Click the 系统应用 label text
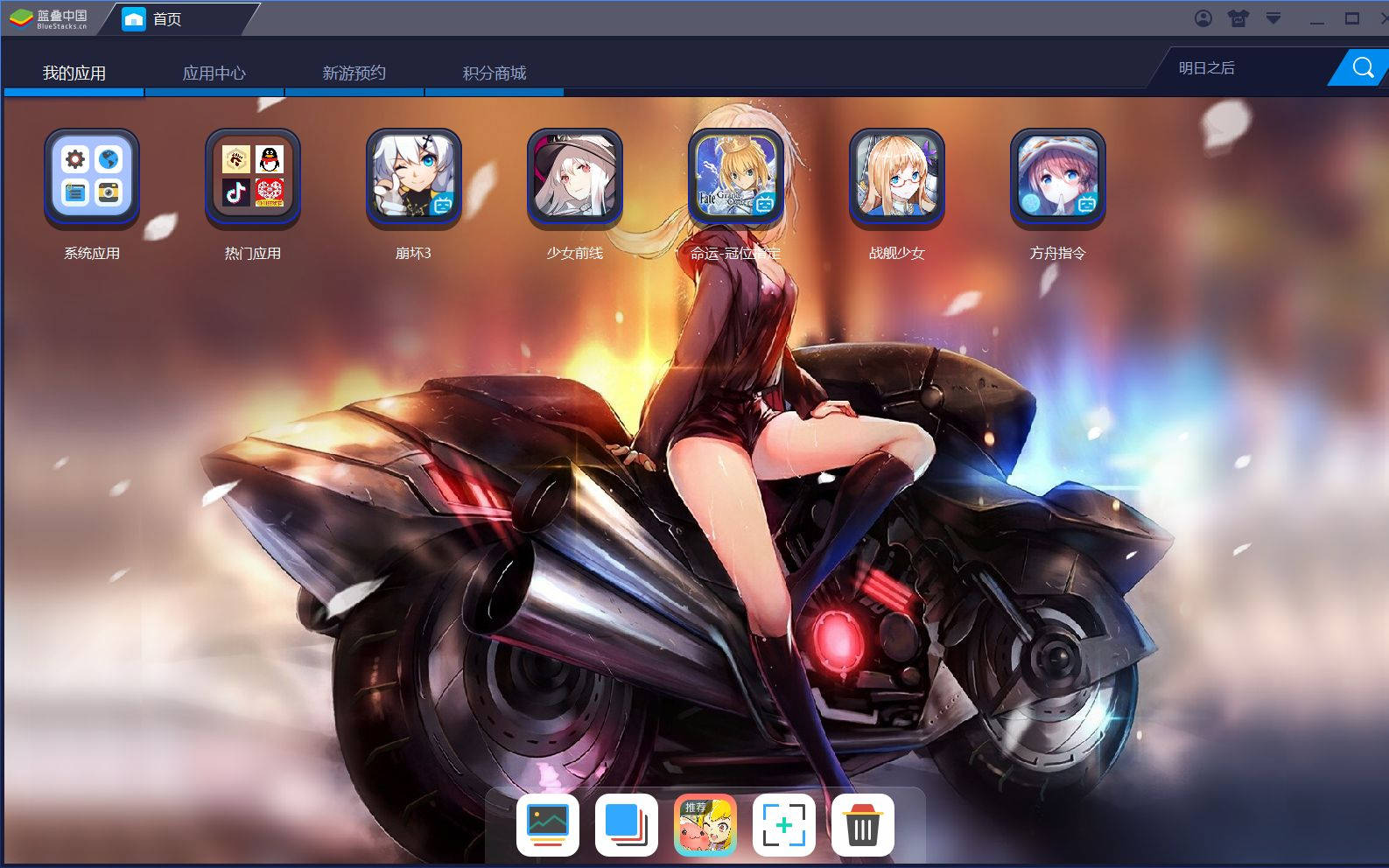The width and height of the screenshot is (1389, 868). 92,253
